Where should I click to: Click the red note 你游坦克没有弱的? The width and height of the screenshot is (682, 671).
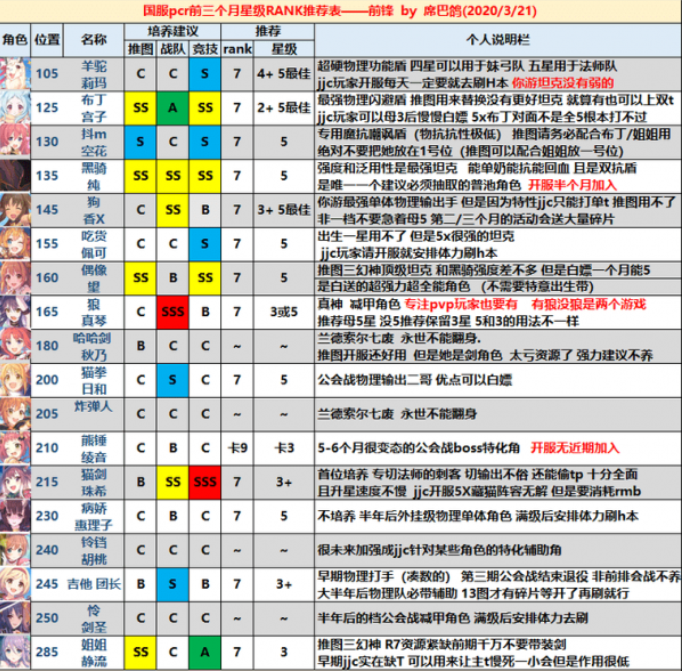tap(563, 83)
